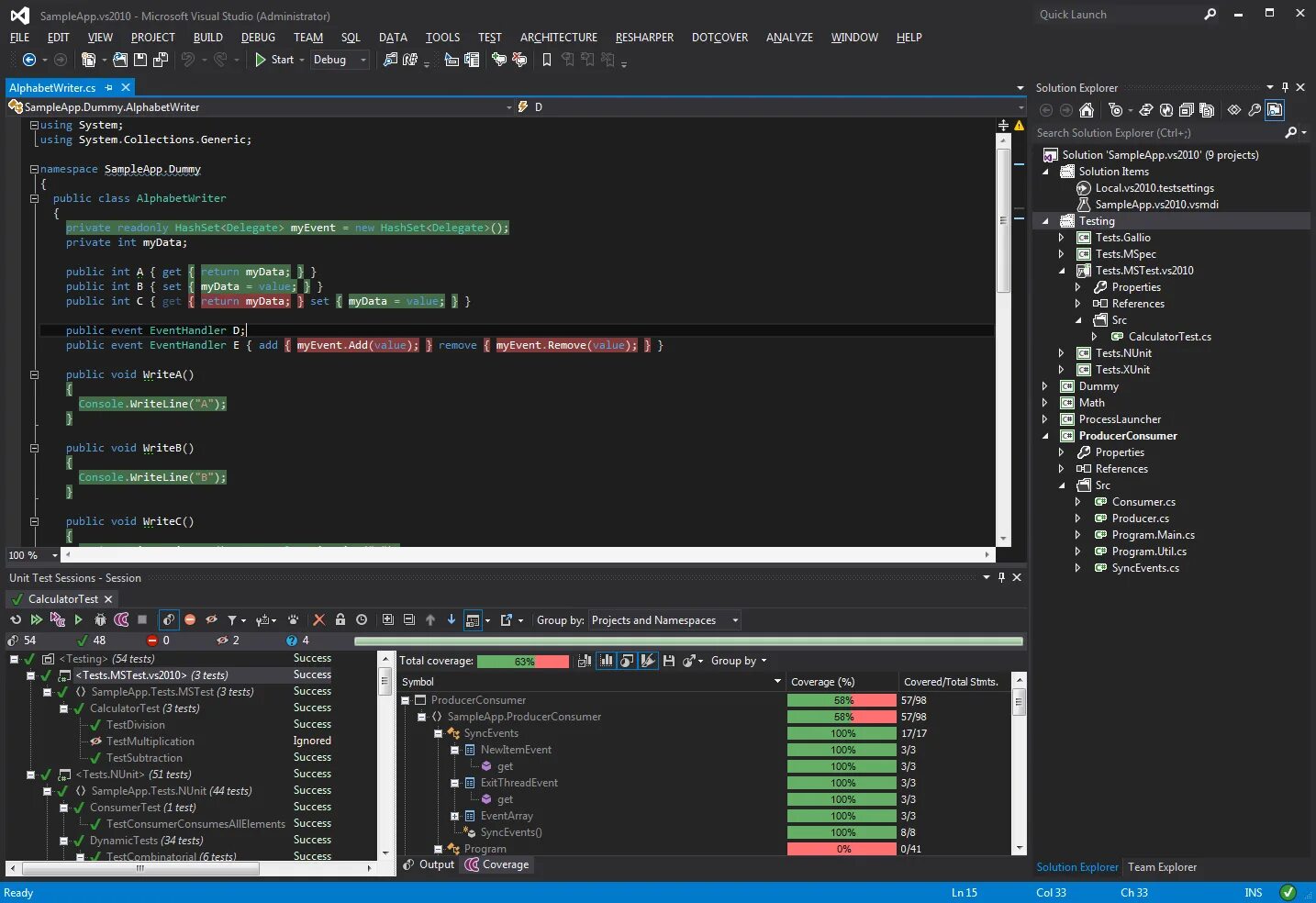Collapse the WriteA() method in editor
Viewport: 1316px width, 903px height.
point(34,374)
